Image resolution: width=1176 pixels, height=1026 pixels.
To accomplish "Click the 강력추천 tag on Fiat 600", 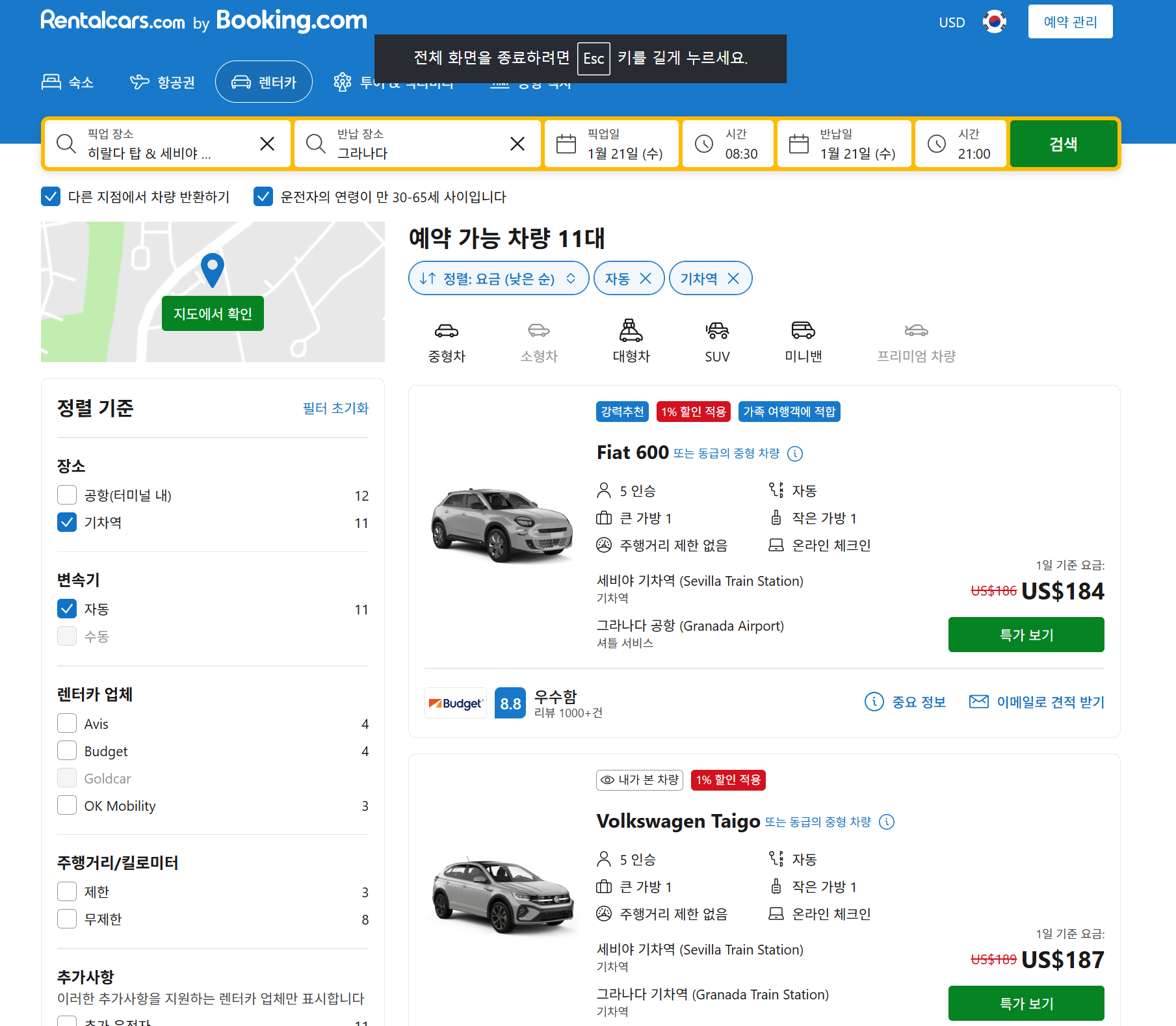I will point(622,412).
